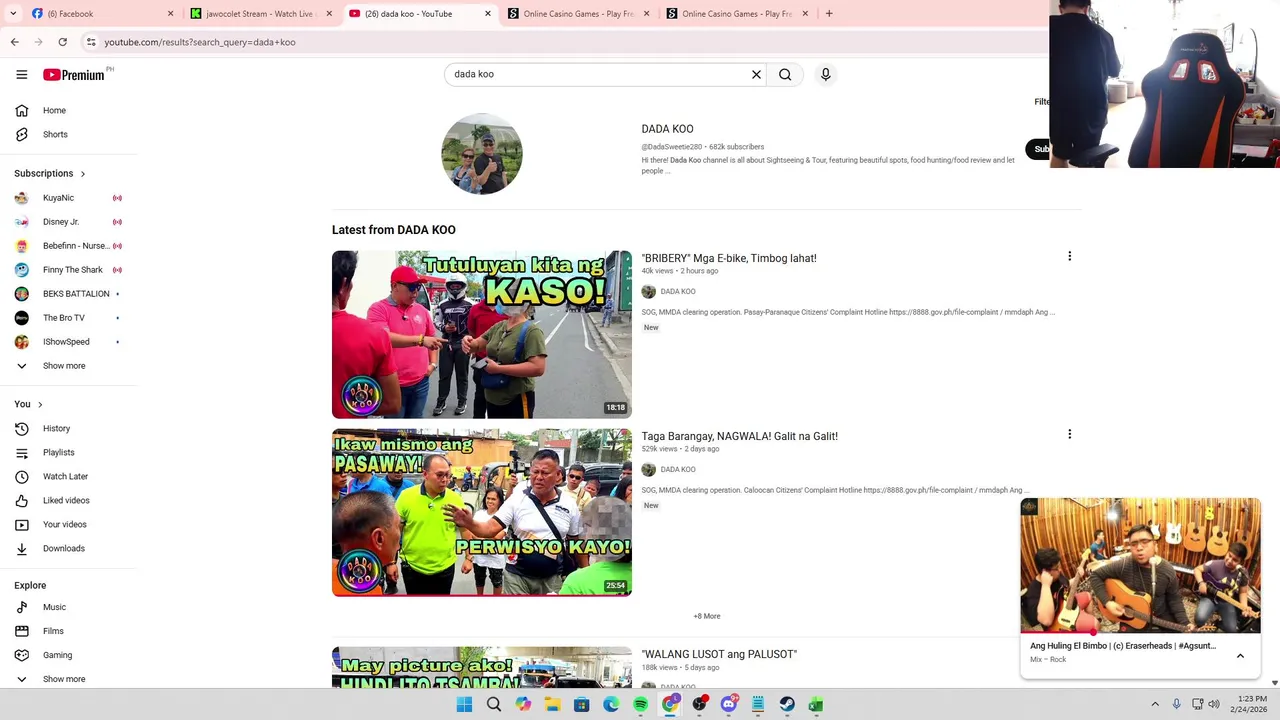Show +8 More videos from DADA KOO
The height and width of the screenshot is (720, 1280).
click(707, 616)
